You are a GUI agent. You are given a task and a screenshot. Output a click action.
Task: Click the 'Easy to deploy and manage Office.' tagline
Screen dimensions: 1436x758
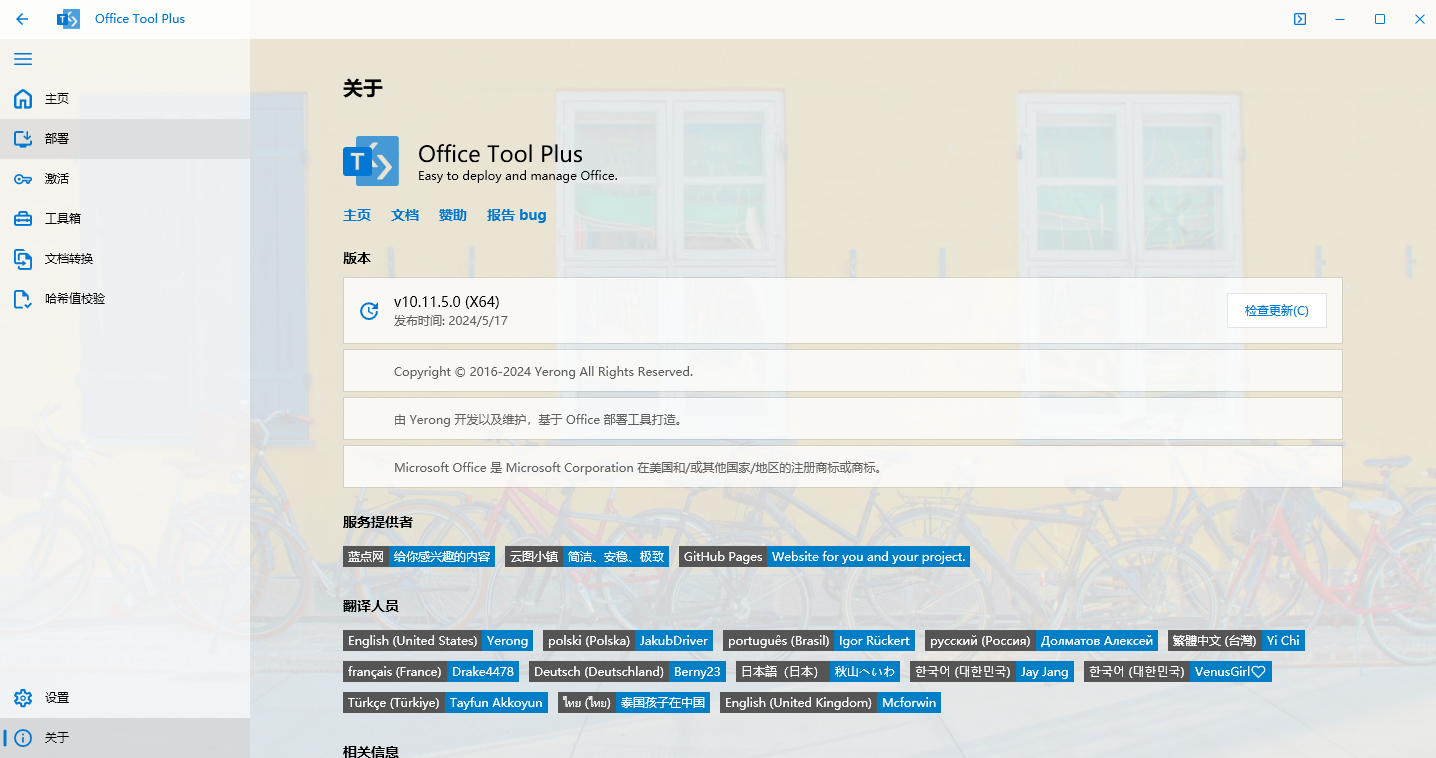click(518, 176)
